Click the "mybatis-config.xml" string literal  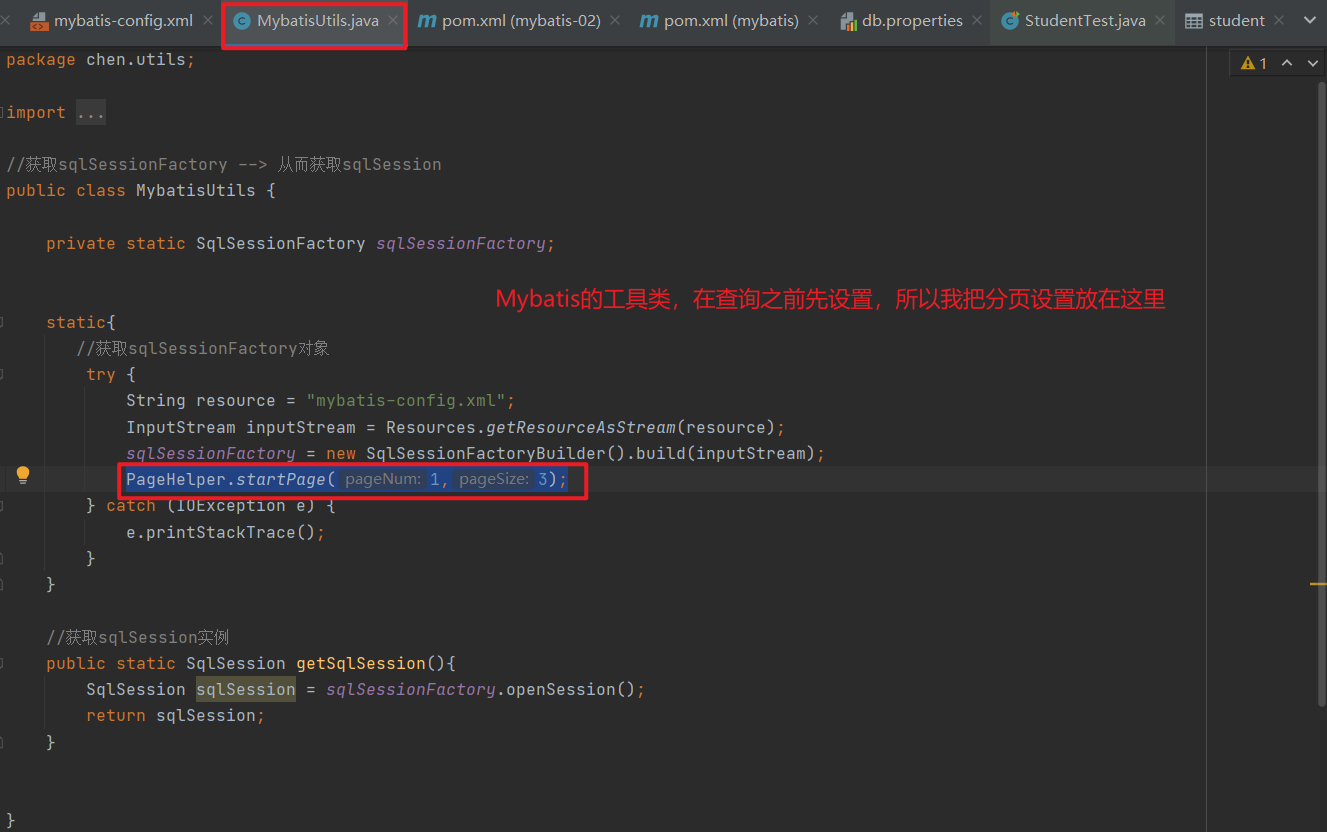406,401
